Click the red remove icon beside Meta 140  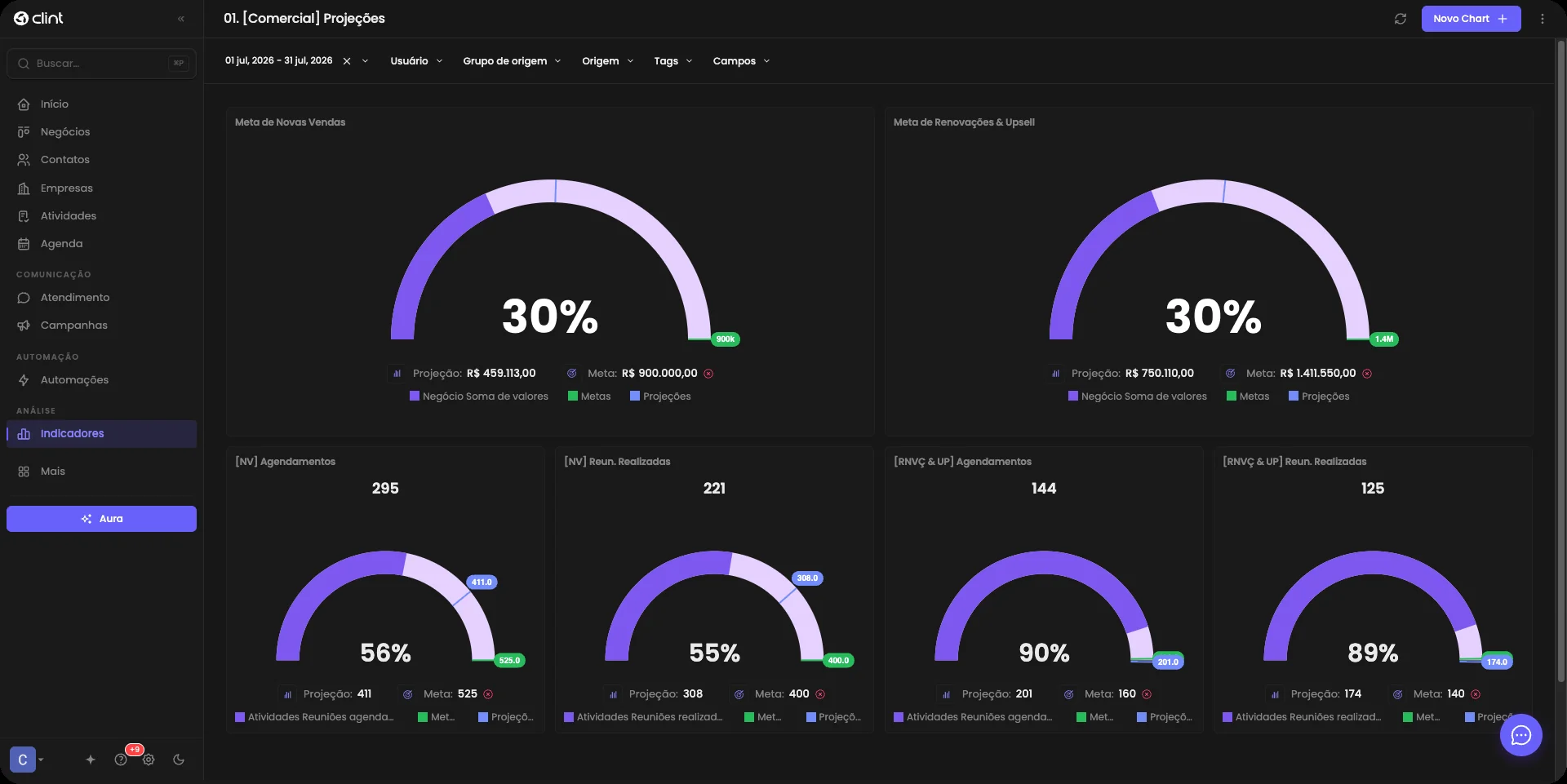(x=1476, y=694)
